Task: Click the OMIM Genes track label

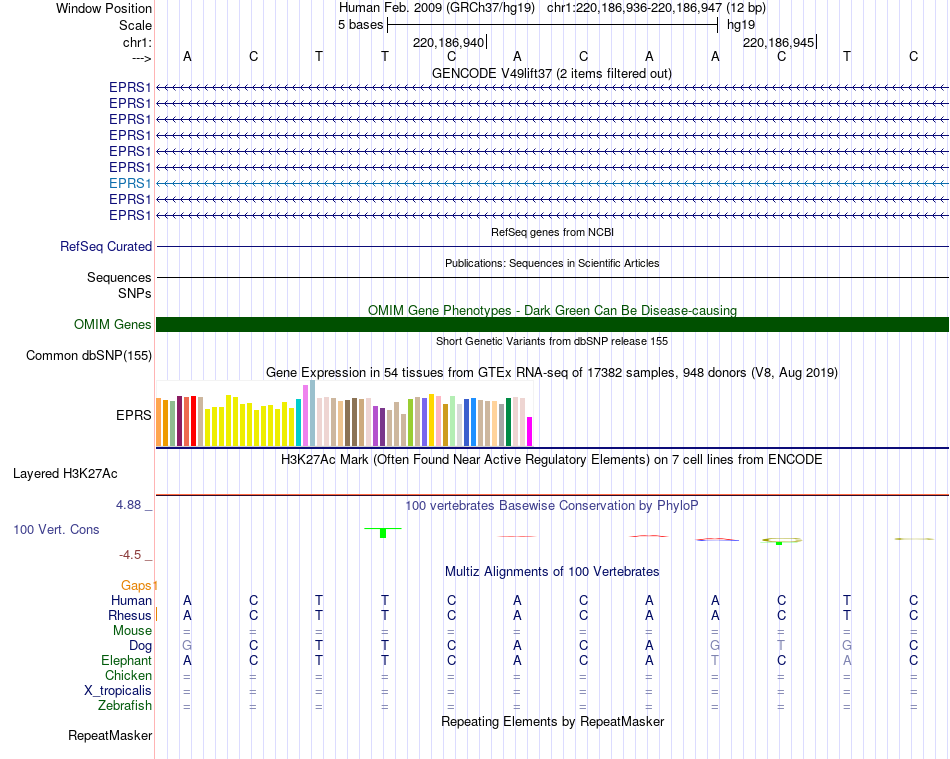Action: coord(112,324)
